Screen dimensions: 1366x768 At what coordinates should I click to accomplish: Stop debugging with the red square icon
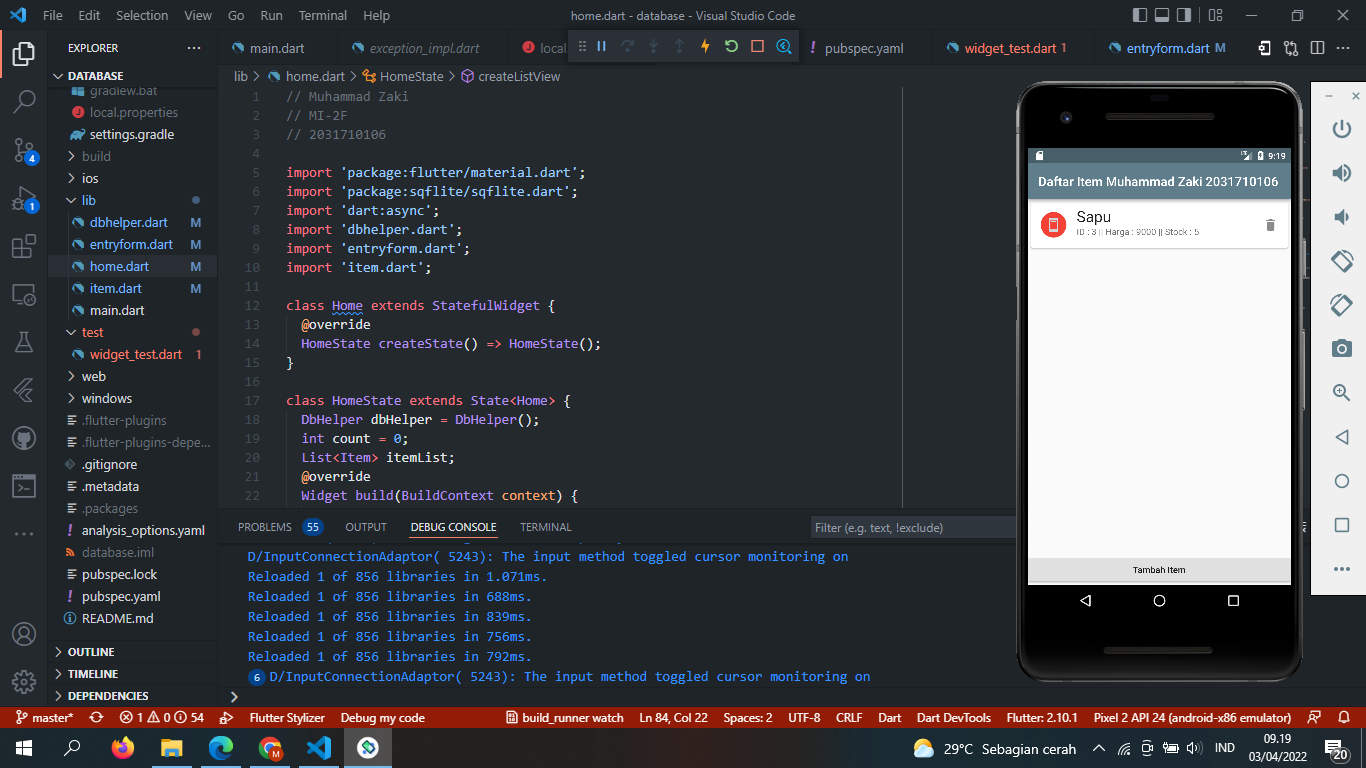[757, 46]
